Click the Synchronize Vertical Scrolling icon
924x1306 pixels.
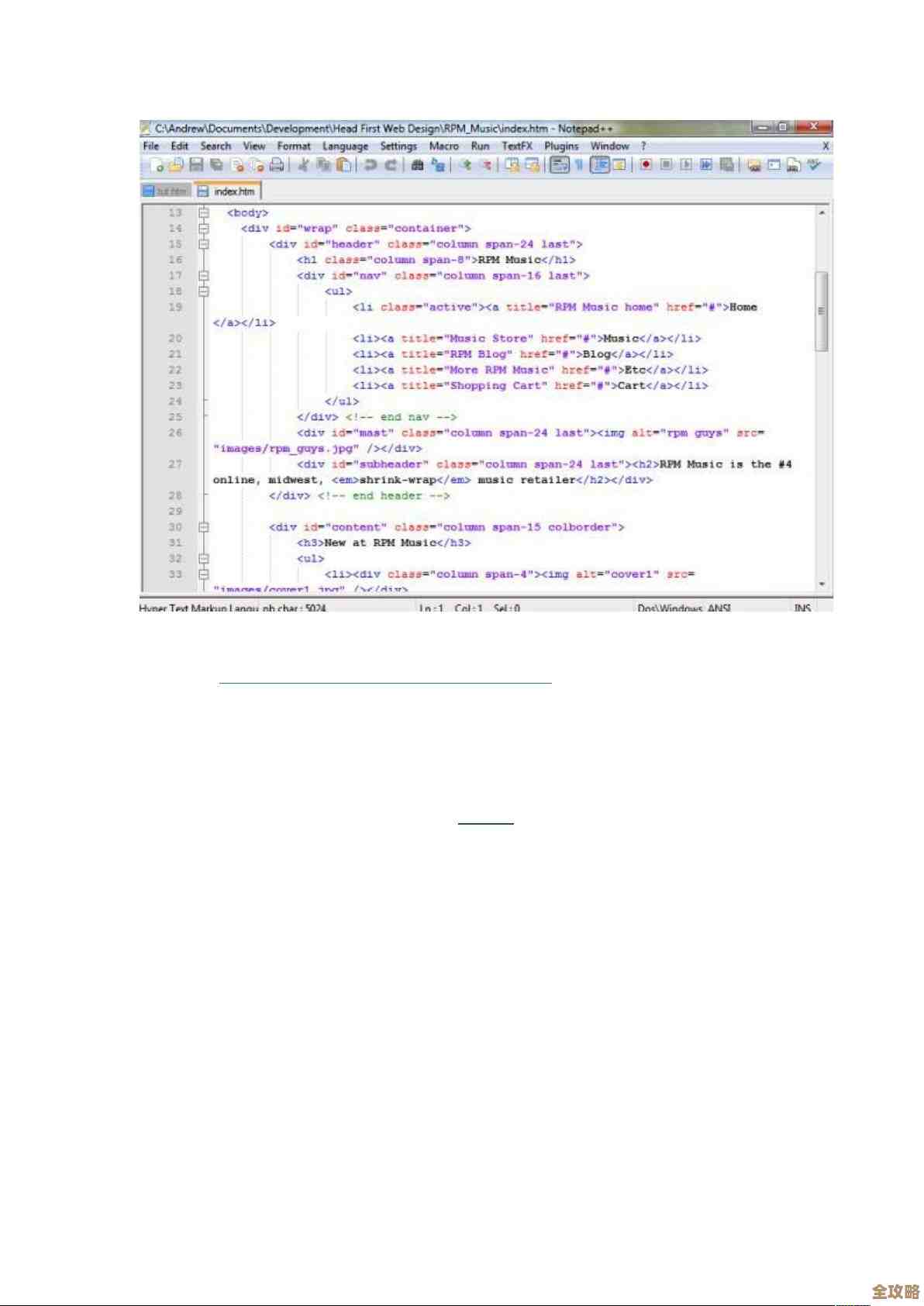pyautogui.click(x=512, y=165)
